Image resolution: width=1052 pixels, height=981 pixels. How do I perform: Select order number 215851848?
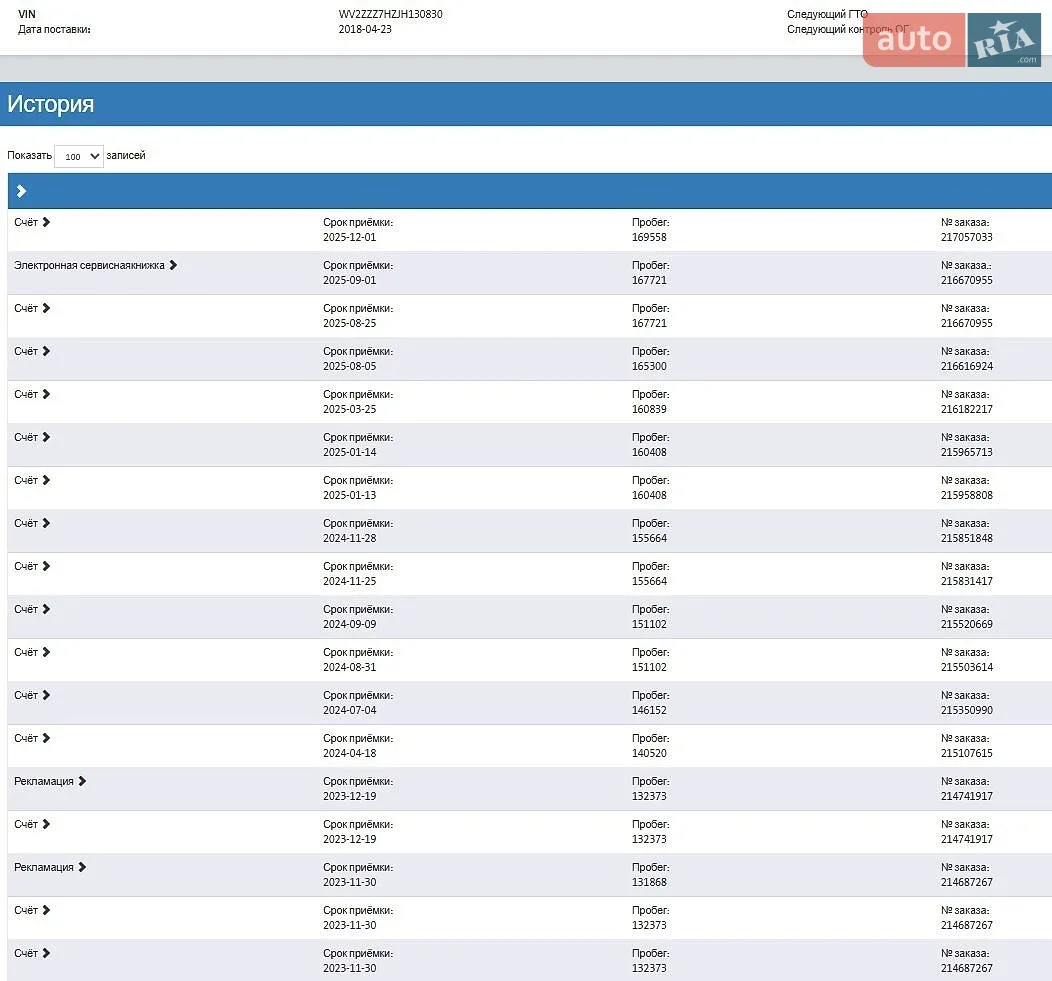click(x=967, y=537)
